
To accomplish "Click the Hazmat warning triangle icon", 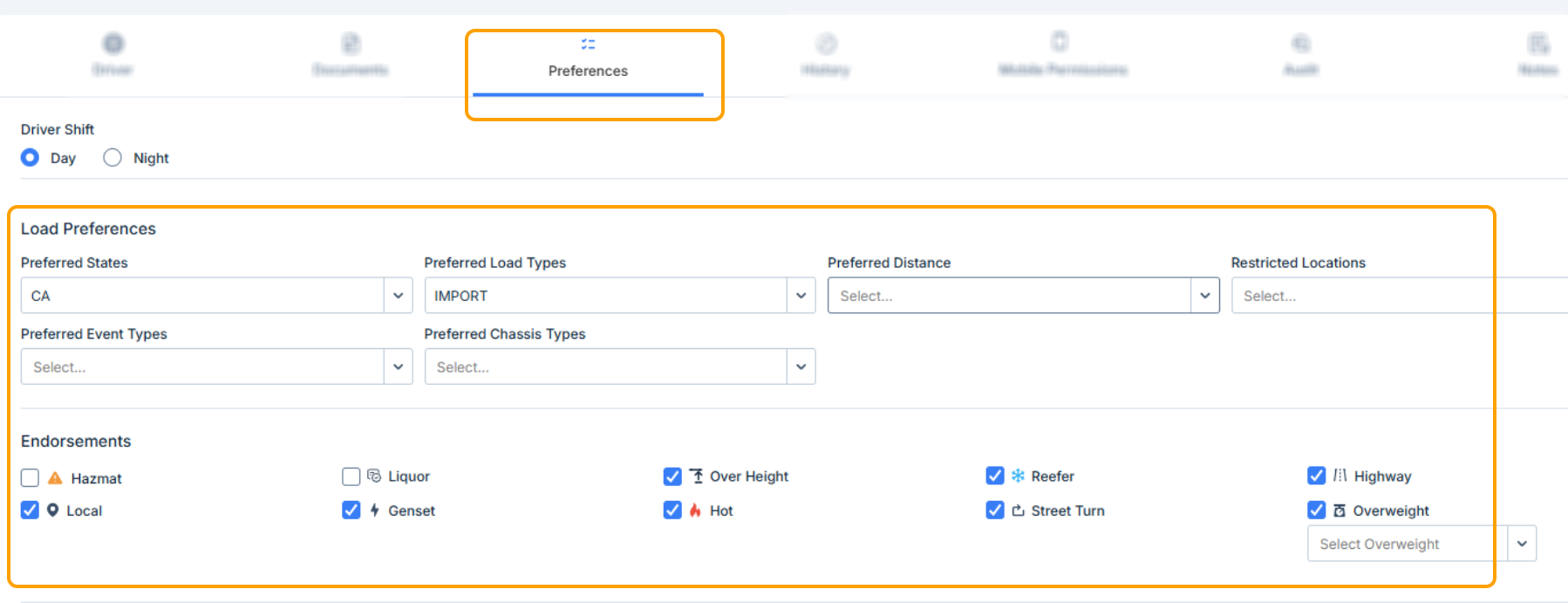I will [x=55, y=478].
